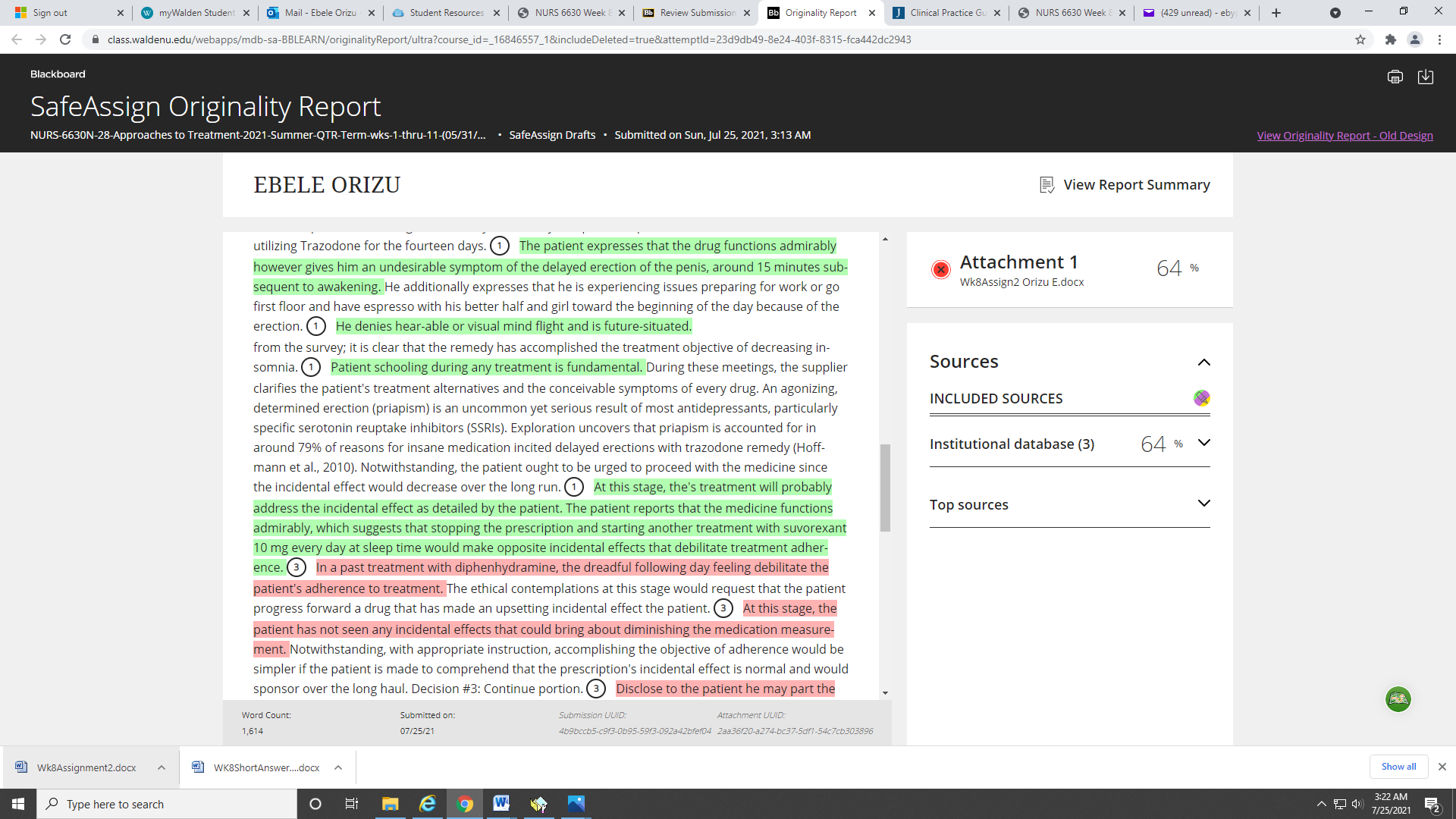1456x819 pixels.
Task: Open the View Report Summary icon
Action: tap(1047, 185)
